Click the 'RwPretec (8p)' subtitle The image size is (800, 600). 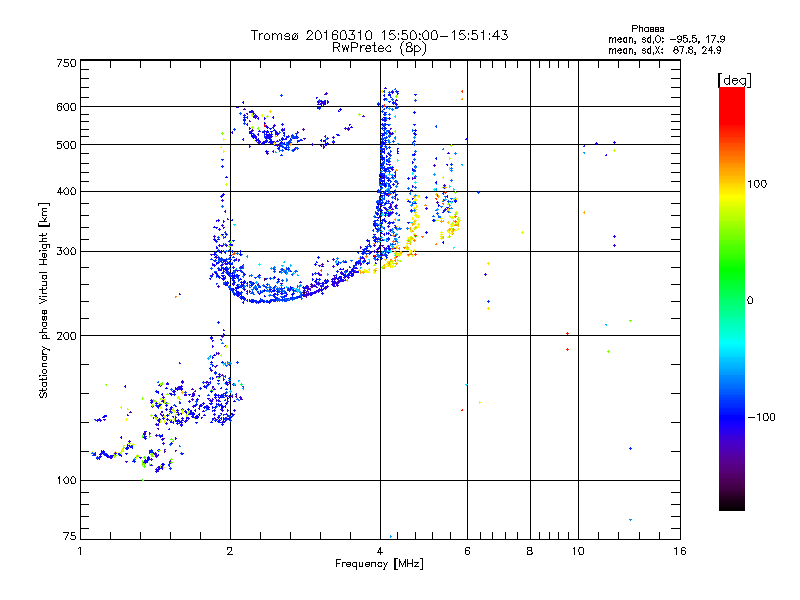pos(379,48)
